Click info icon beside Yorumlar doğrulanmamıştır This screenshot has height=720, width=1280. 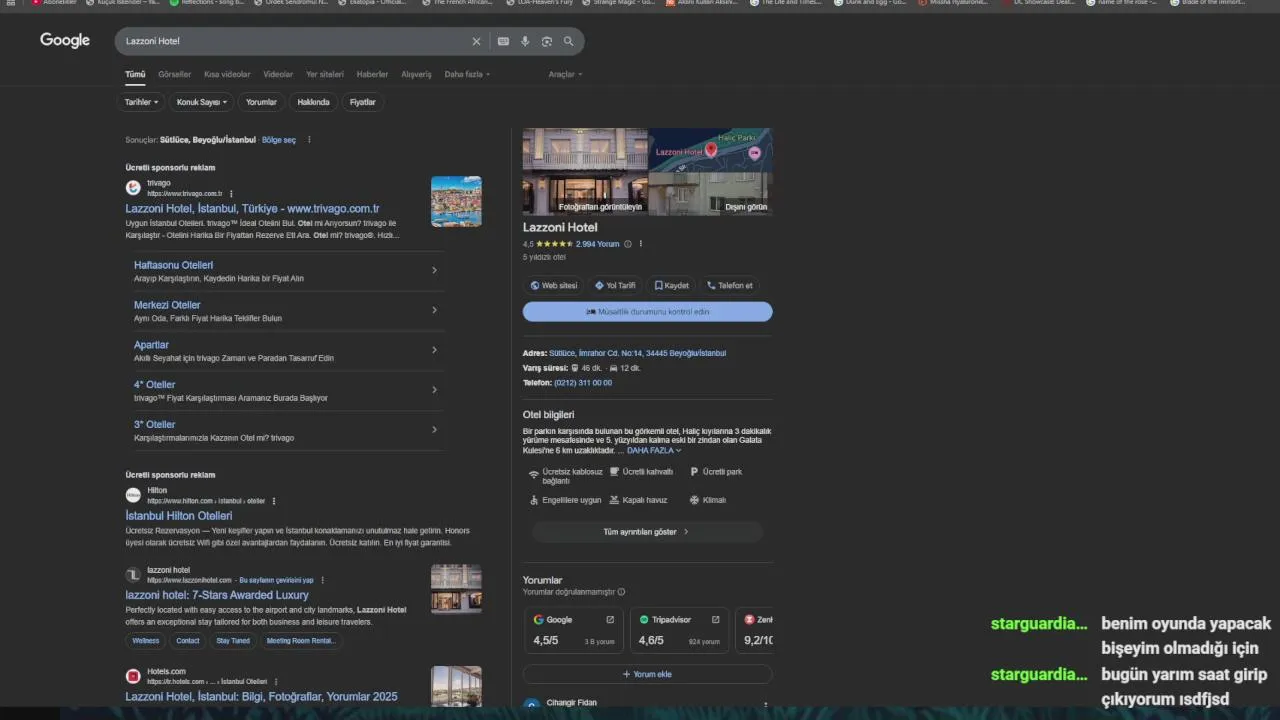pyautogui.click(x=621, y=592)
